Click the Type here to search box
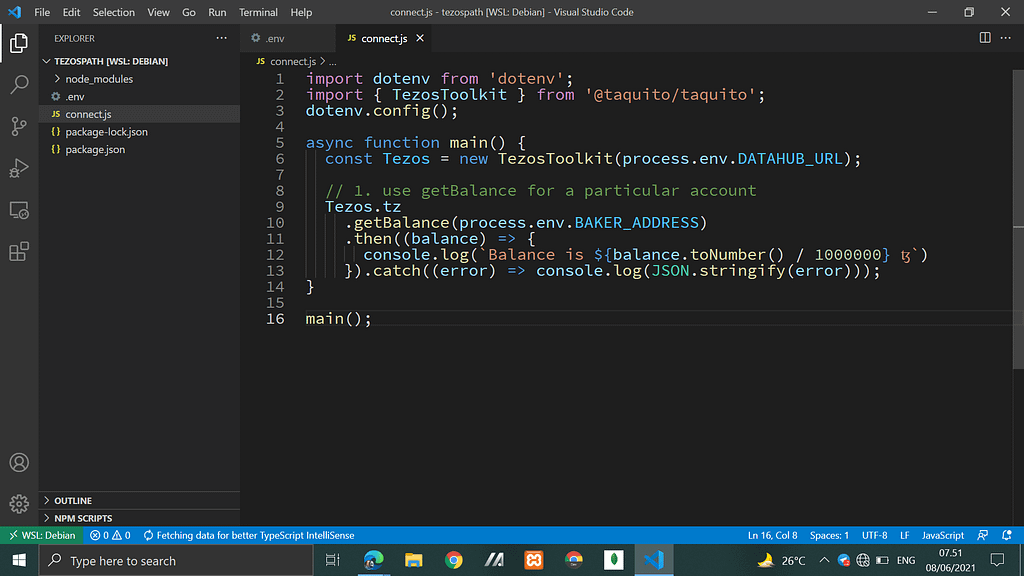Screen dimensions: 1024x576 click(x=176, y=560)
